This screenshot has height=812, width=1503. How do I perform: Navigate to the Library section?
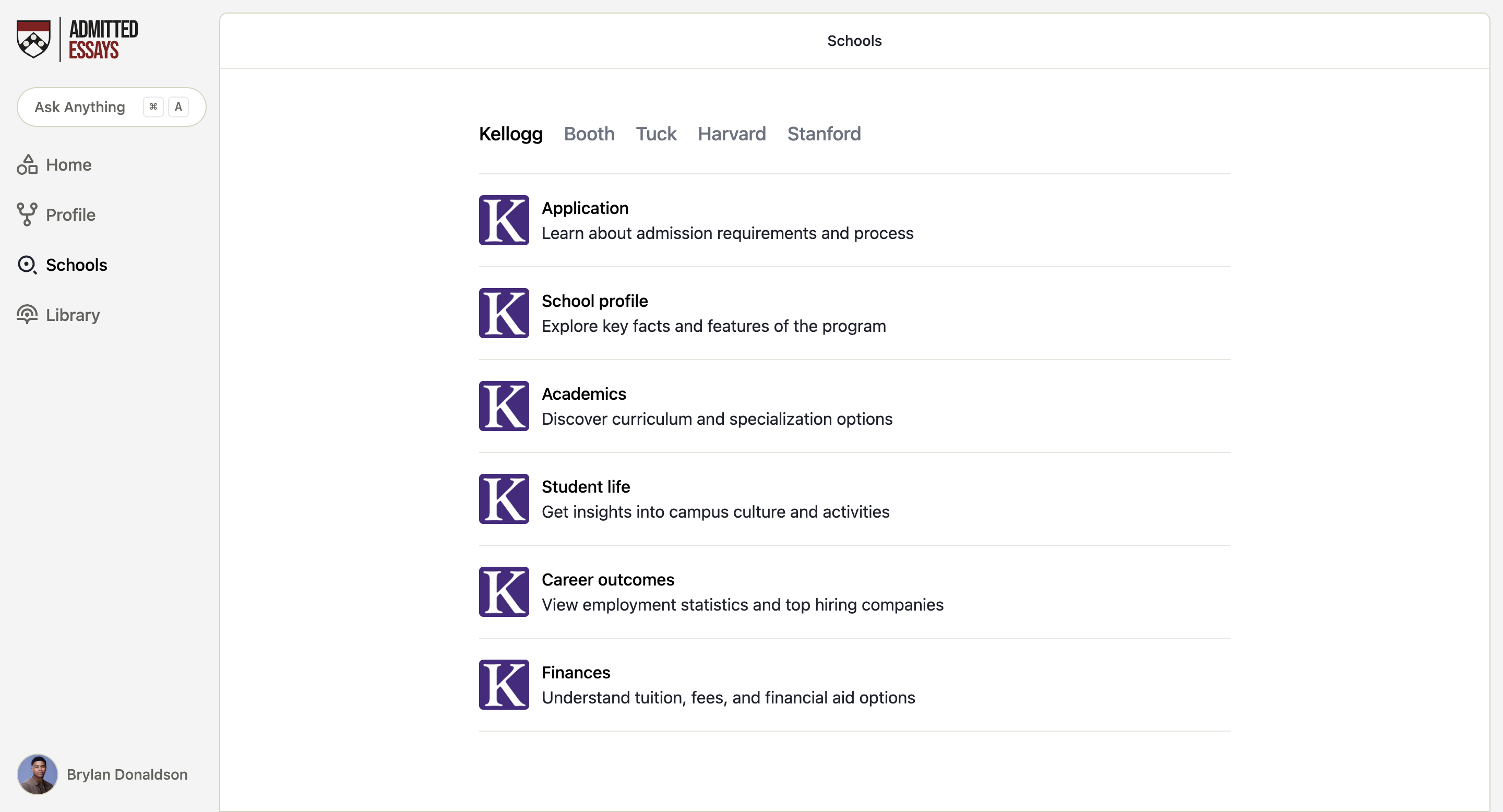click(72, 314)
